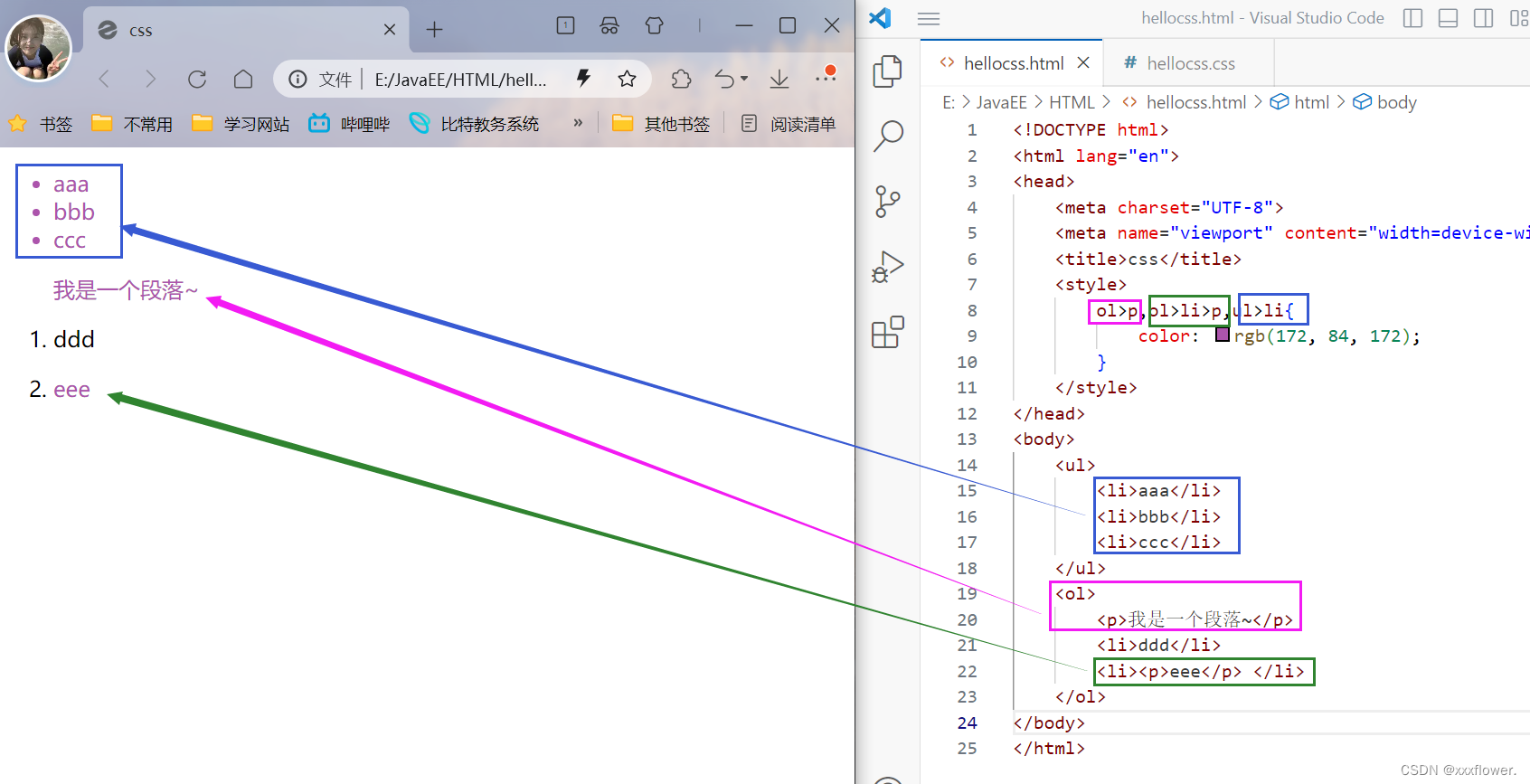Open the browser more options menu
The image size is (1530, 784).
point(826,77)
